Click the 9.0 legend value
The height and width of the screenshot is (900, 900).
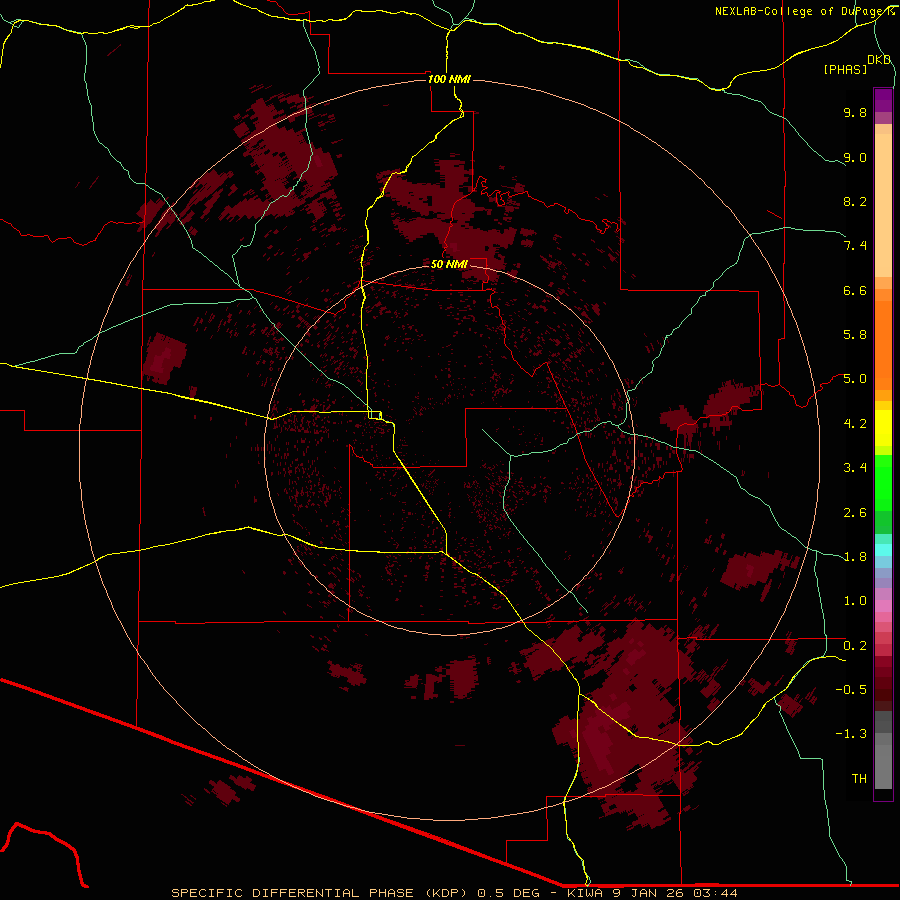coord(855,157)
